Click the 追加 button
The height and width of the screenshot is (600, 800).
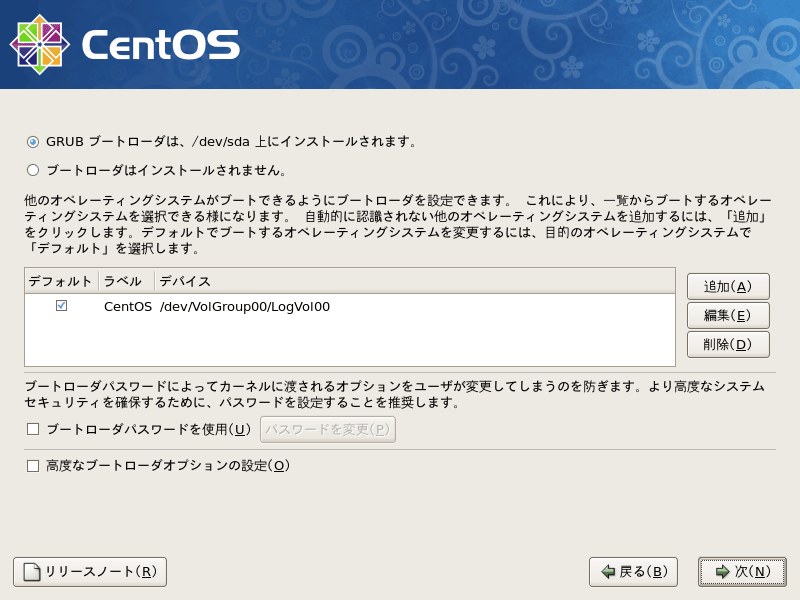tap(726, 285)
